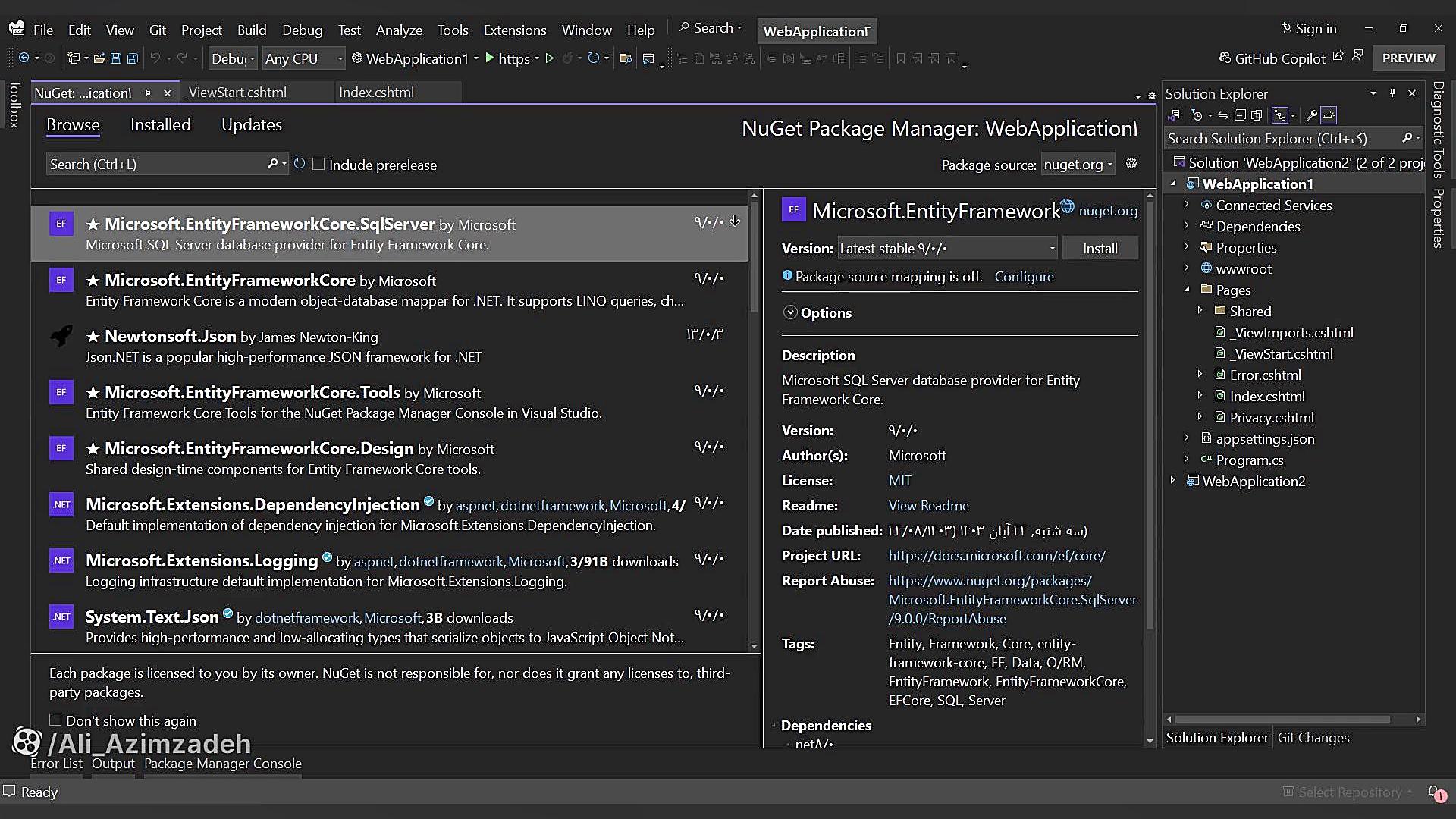Viewport: 1456px width, 819px height.
Task: Click the Install button
Action: click(1100, 248)
